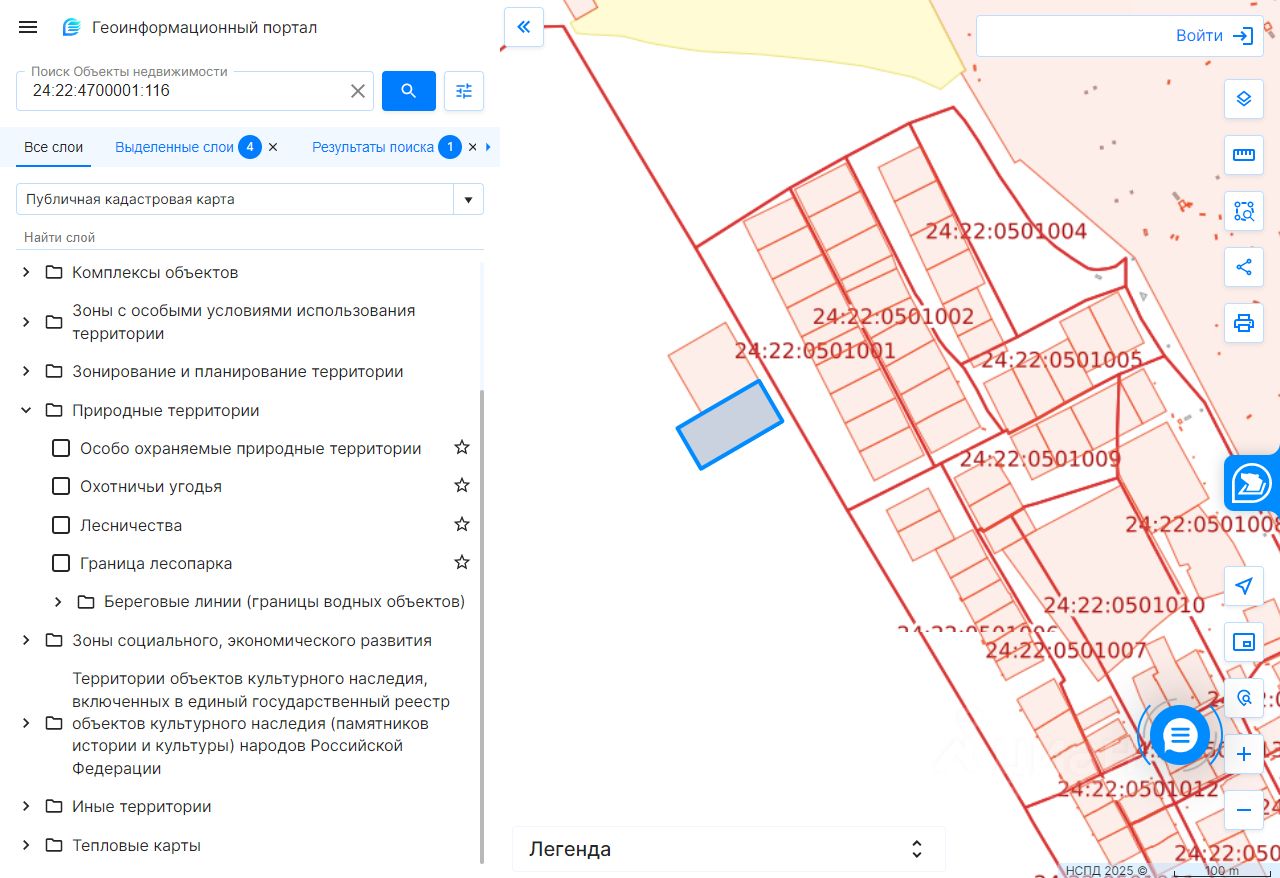Switch to the Все слои tab
Viewport: 1280px width, 878px height.
(x=54, y=147)
